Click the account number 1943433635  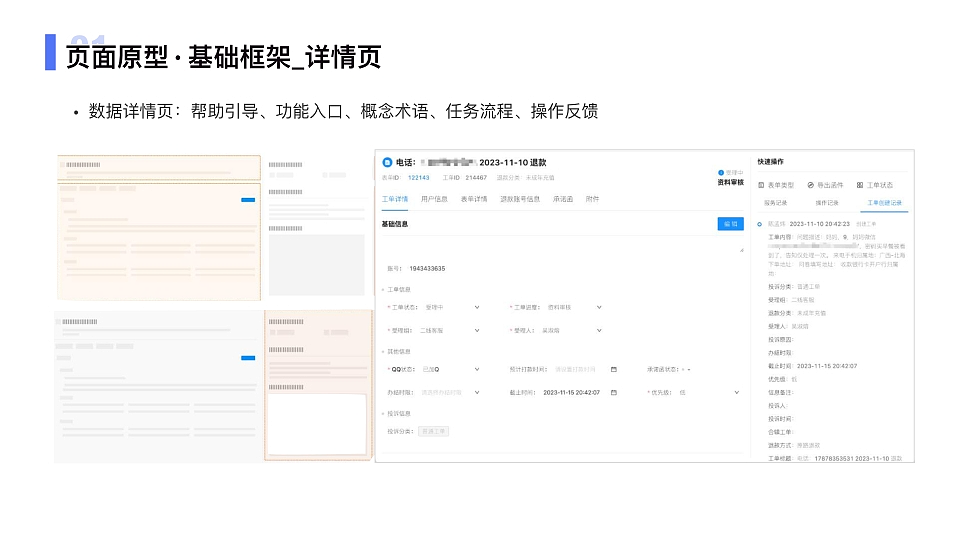[427, 269]
